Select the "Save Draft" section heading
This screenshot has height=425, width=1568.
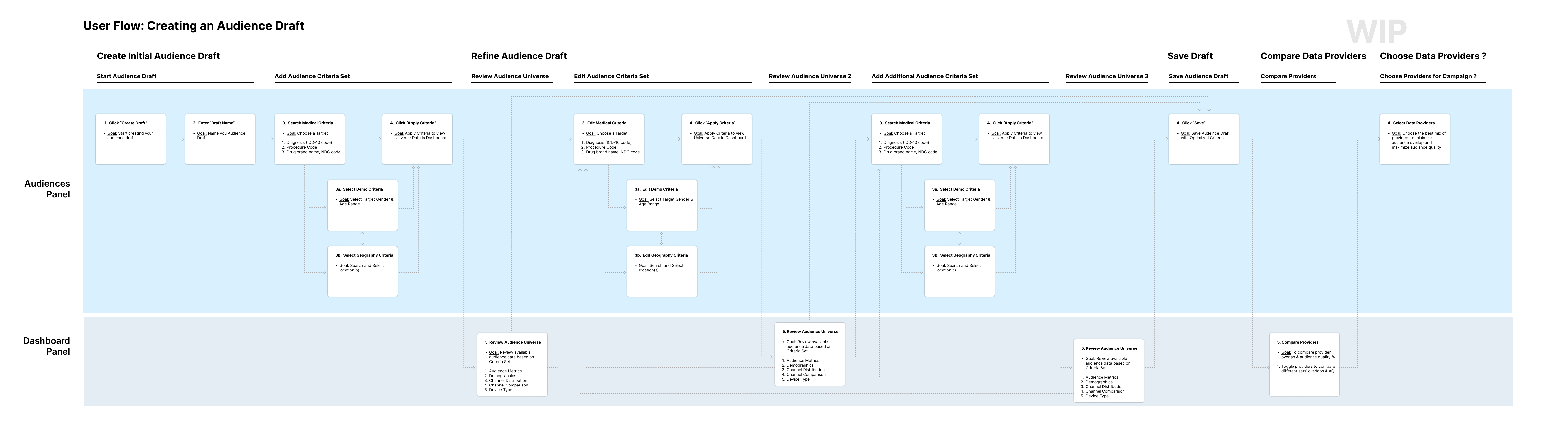tap(1189, 56)
